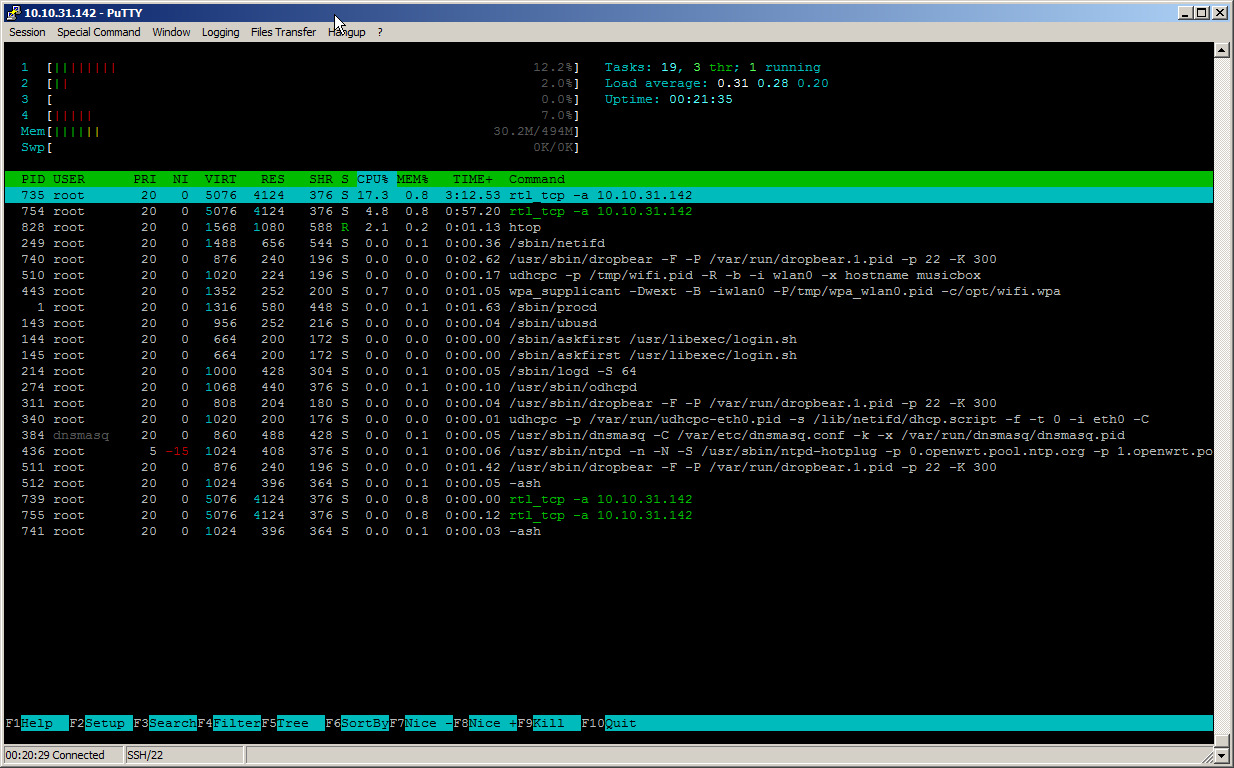Open the Files Transfer menu
Screen dimensions: 1234x768
click(283, 32)
